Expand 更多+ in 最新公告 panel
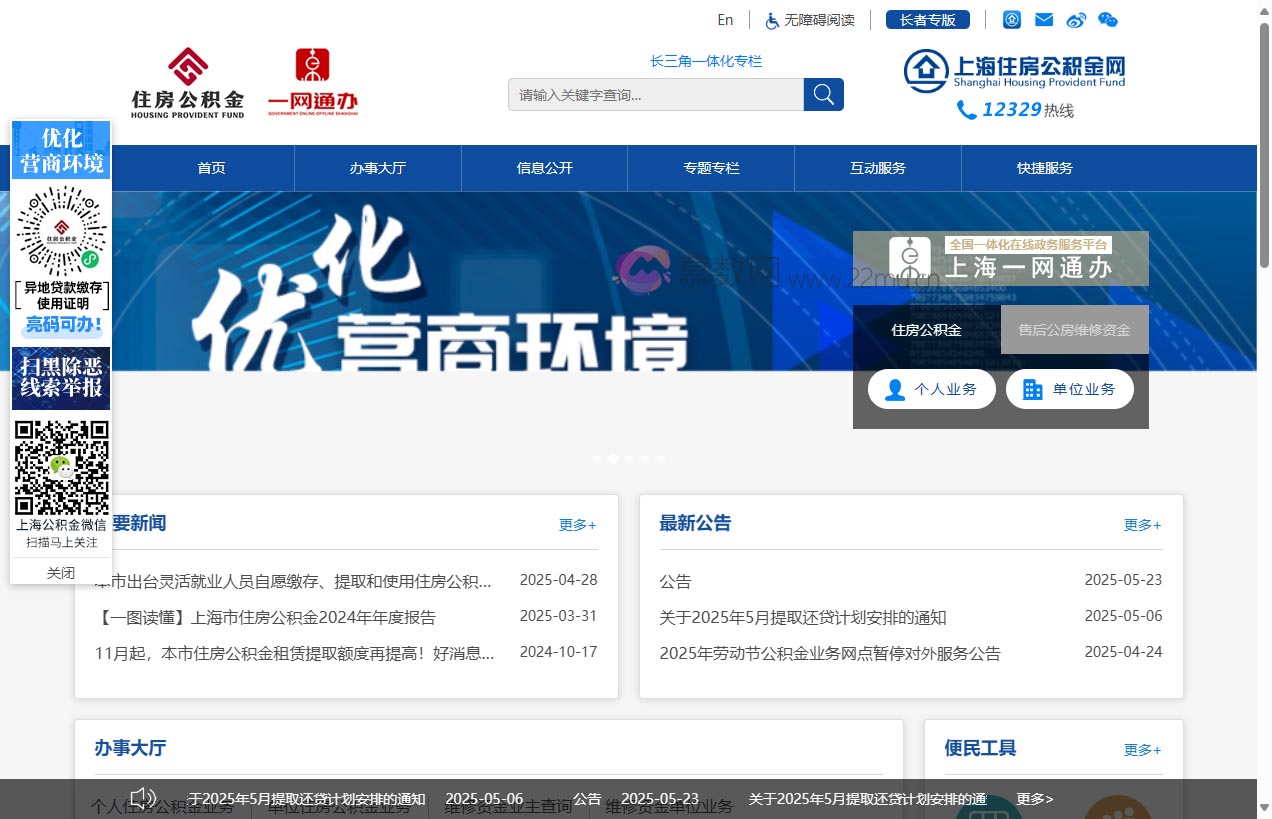This screenshot has height=819, width=1272. pos(1141,524)
